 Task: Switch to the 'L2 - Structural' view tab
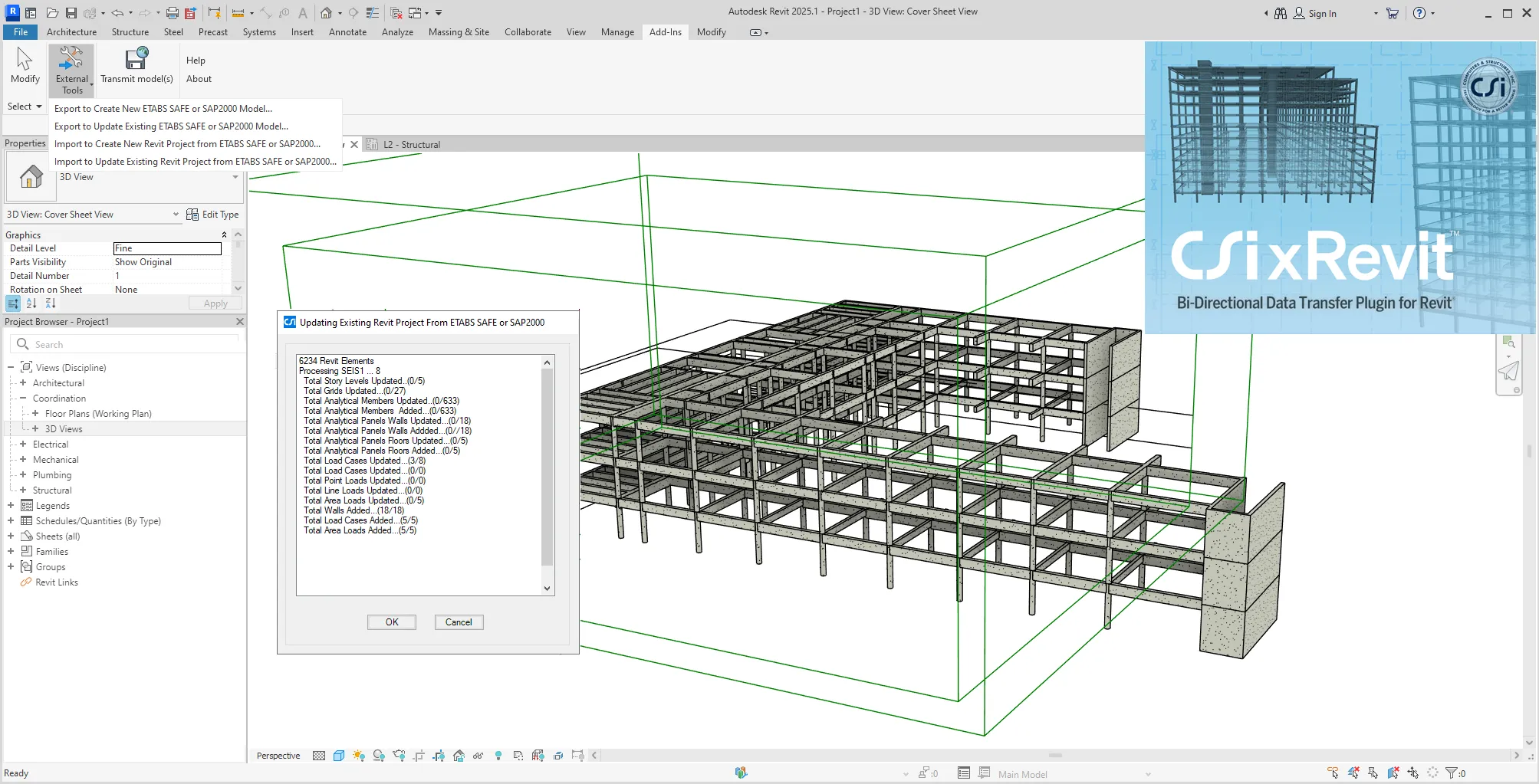coord(412,145)
